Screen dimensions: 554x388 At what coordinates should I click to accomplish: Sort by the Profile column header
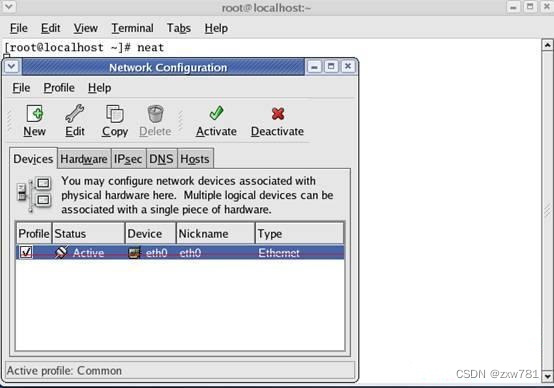[x=34, y=234]
